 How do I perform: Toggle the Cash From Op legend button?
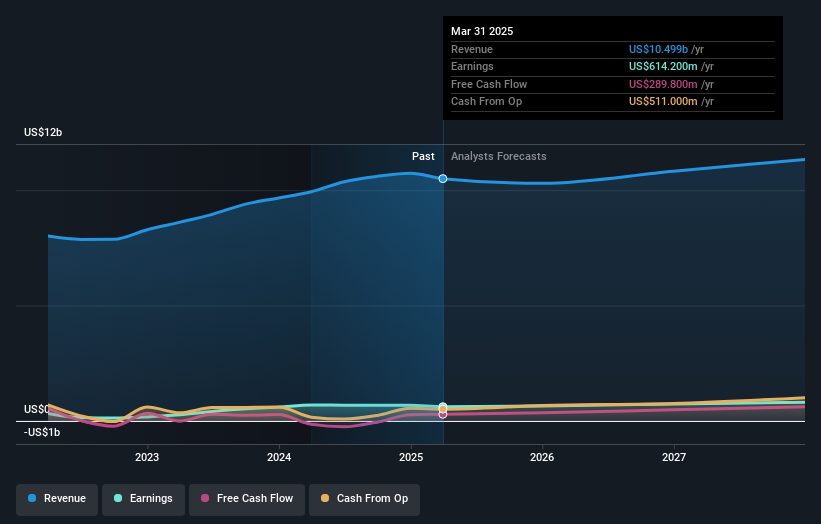pyautogui.click(x=364, y=498)
